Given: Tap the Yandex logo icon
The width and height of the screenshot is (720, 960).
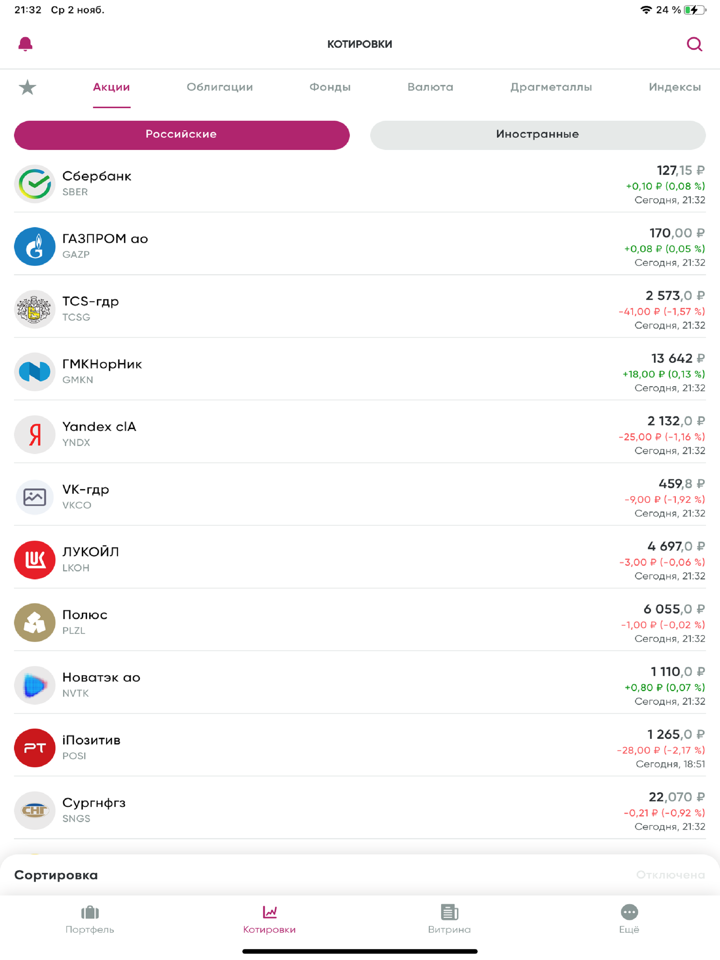Looking at the screenshot, I should pyautogui.click(x=35, y=434).
